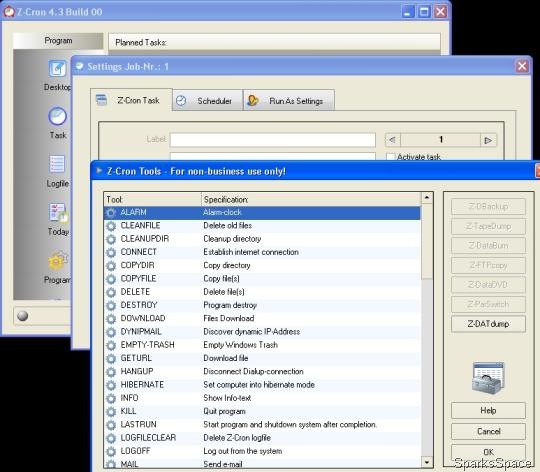Click the gear icon beside HIBERNATE
540x472 pixels.
111,385
